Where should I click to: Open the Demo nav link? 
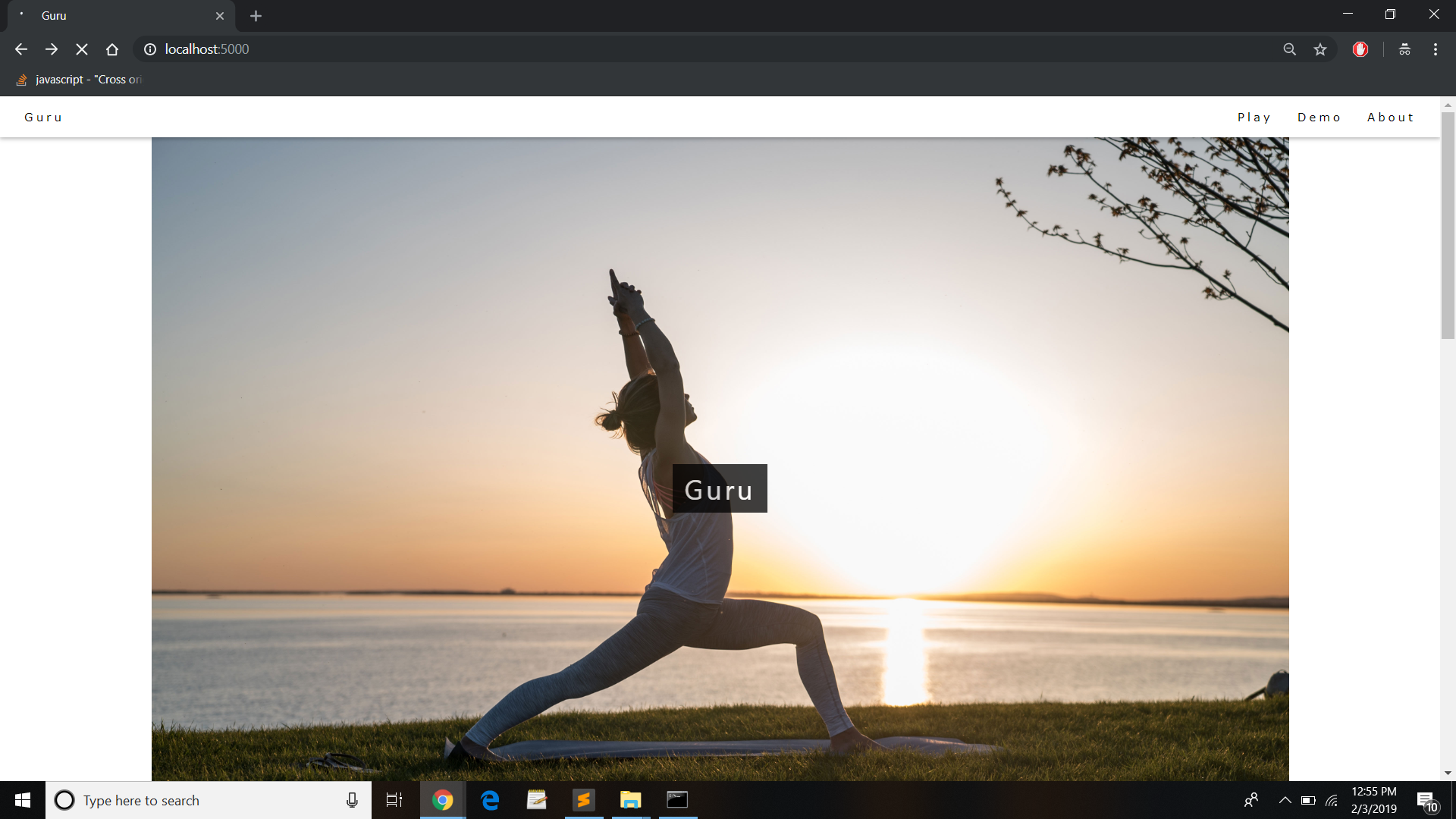(1319, 118)
